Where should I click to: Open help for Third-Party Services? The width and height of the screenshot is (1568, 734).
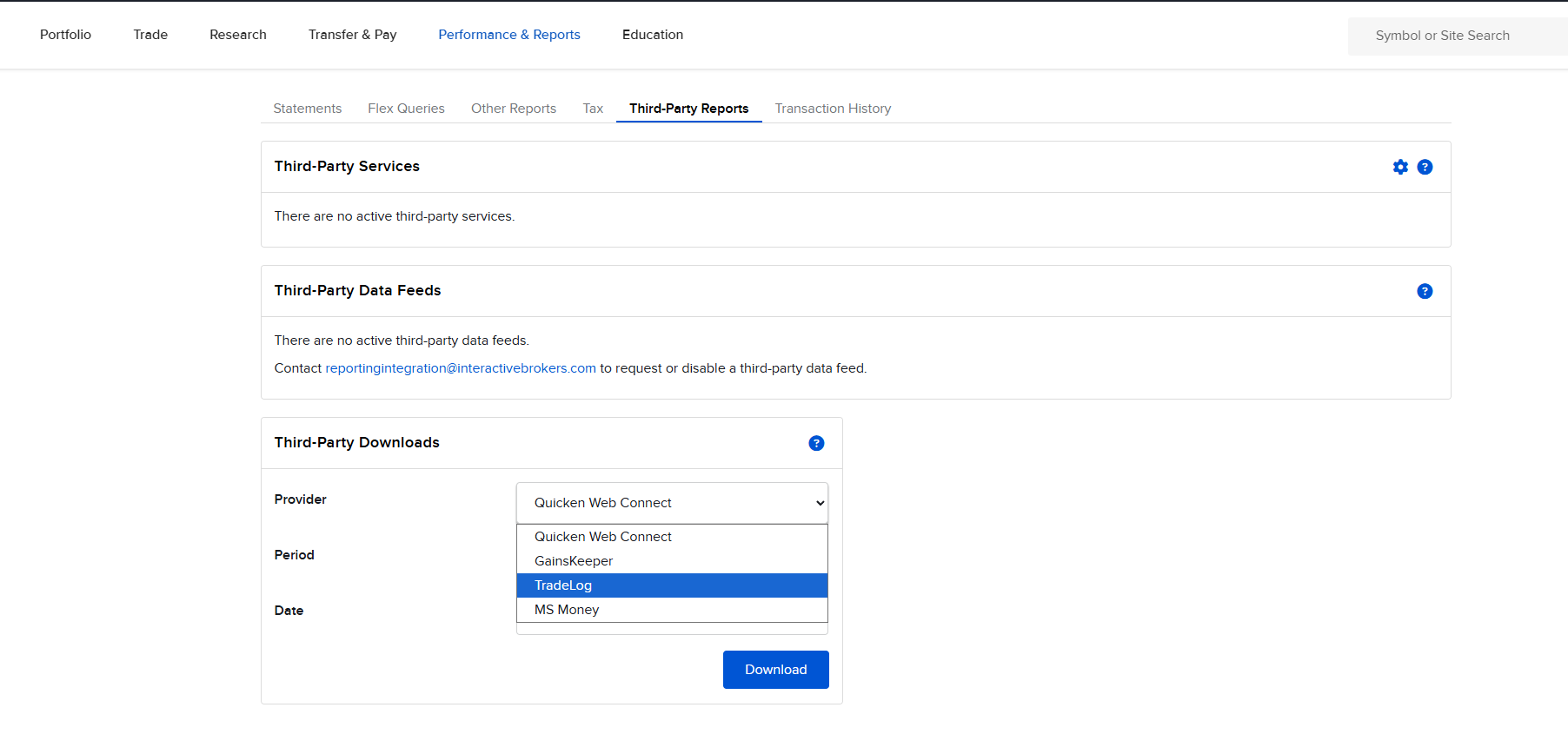pos(1425,167)
